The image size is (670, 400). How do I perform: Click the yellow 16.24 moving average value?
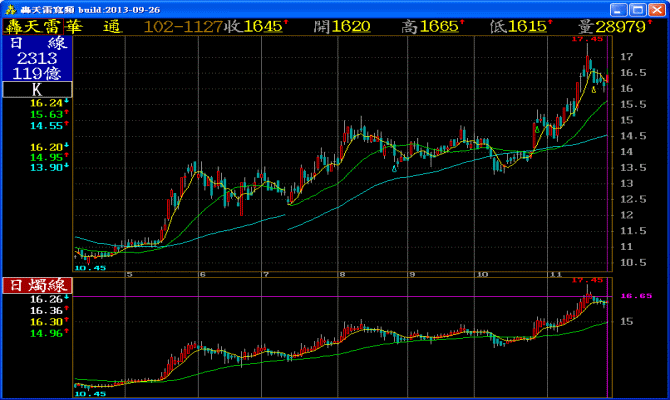click(46, 103)
